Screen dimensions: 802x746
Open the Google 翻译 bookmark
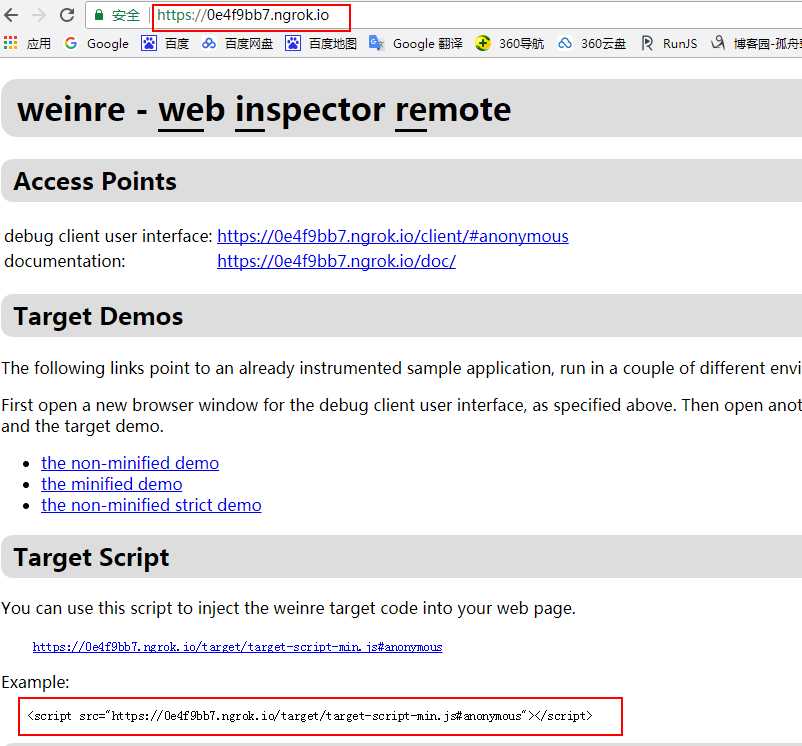tap(416, 43)
